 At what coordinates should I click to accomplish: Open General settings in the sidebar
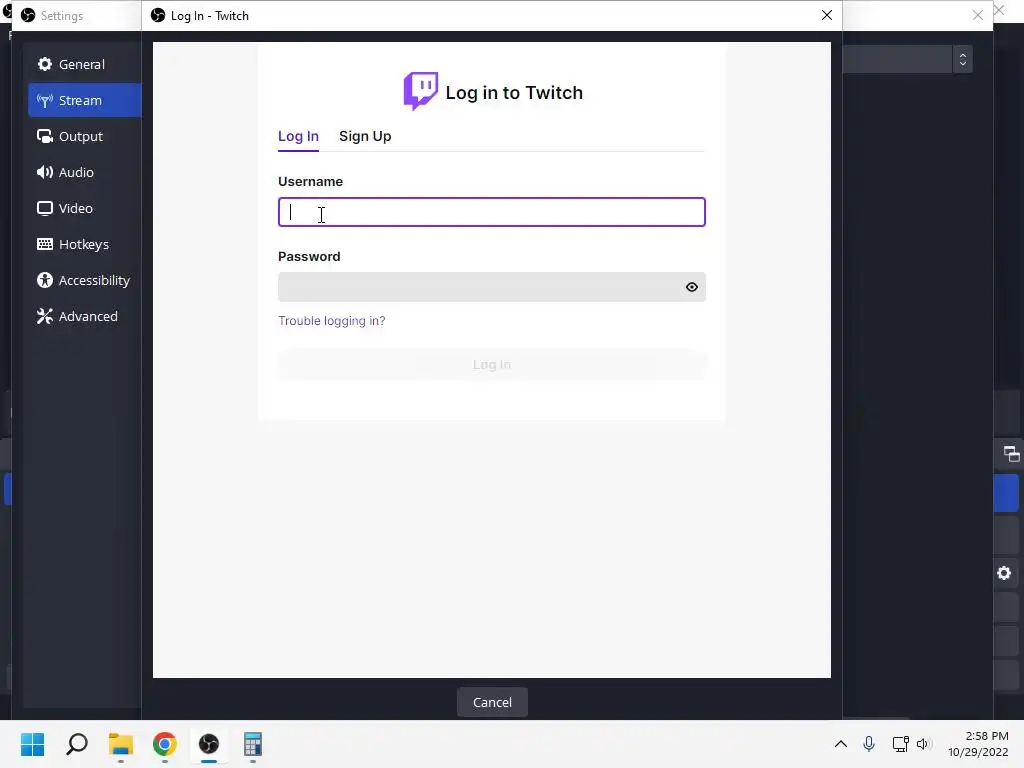(84, 64)
